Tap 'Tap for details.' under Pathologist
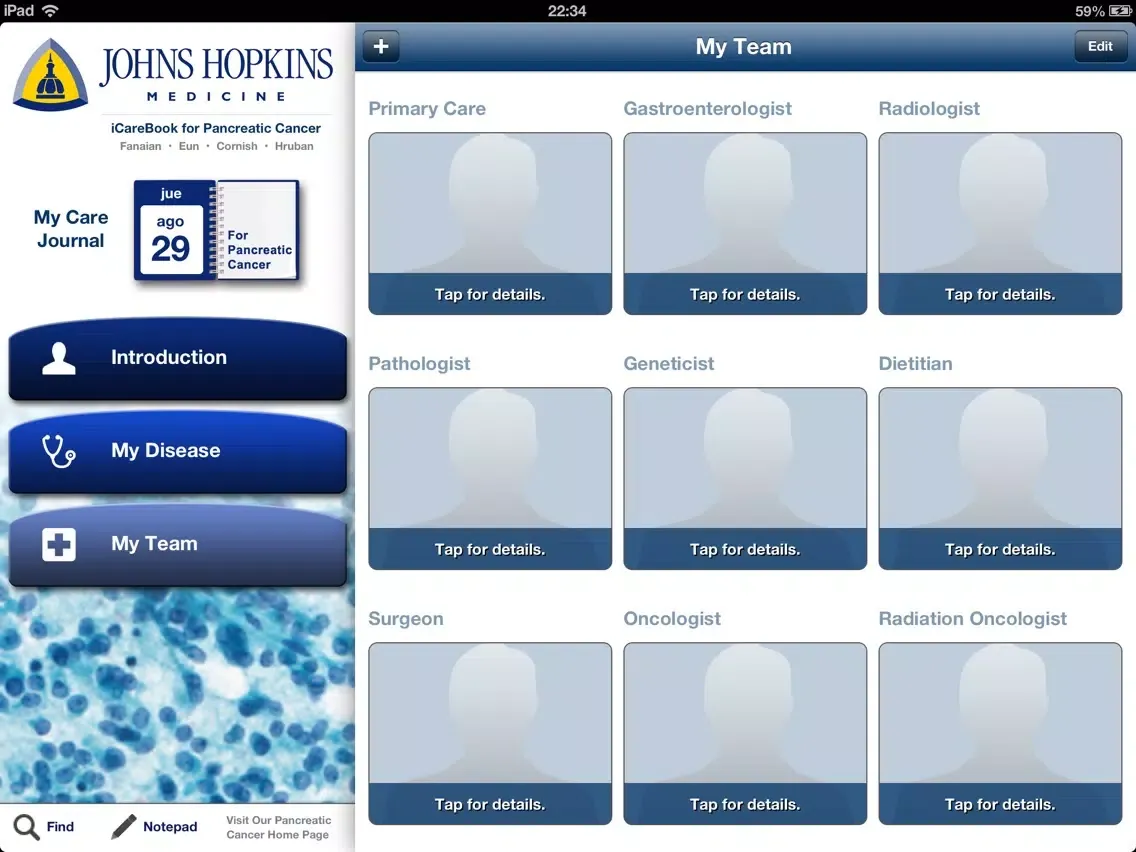Viewport: 1136px width, 852px height. click(490, 549)
